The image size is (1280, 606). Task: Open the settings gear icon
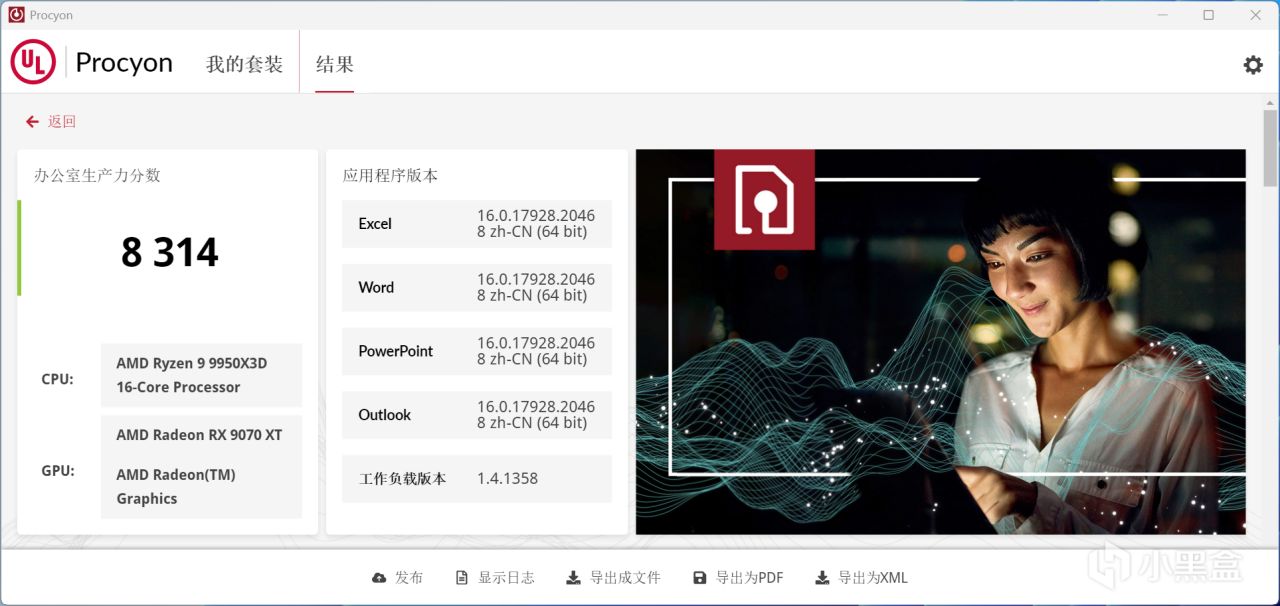coord(1253,65)
